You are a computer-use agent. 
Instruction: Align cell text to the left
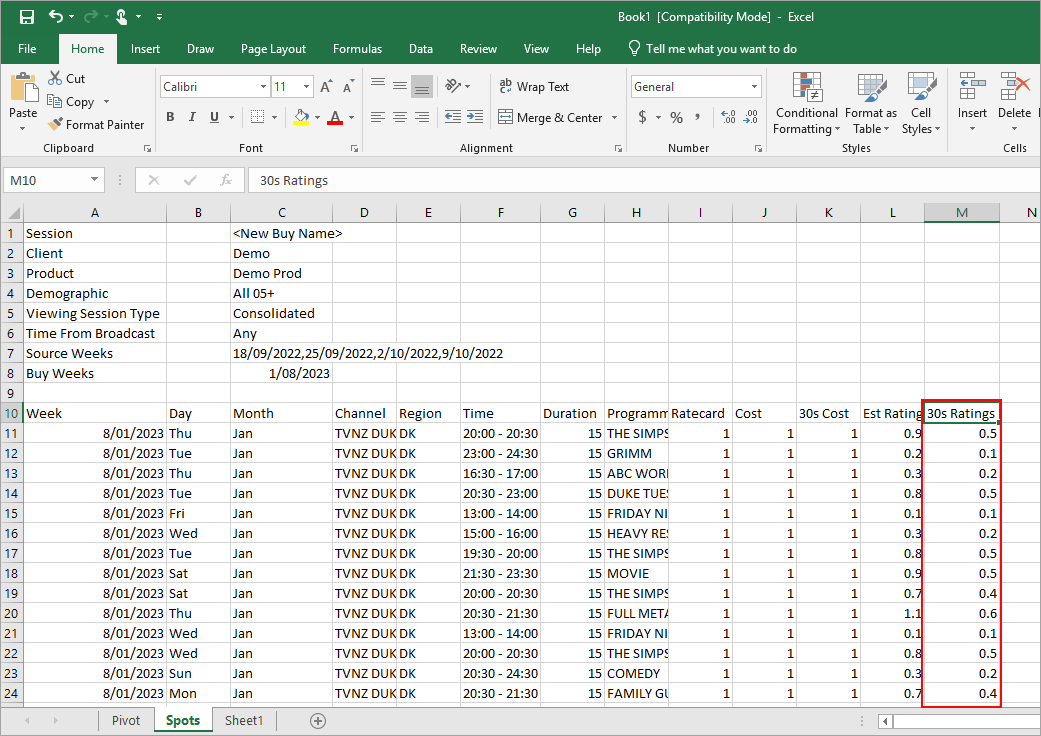[x=378, y=117]
